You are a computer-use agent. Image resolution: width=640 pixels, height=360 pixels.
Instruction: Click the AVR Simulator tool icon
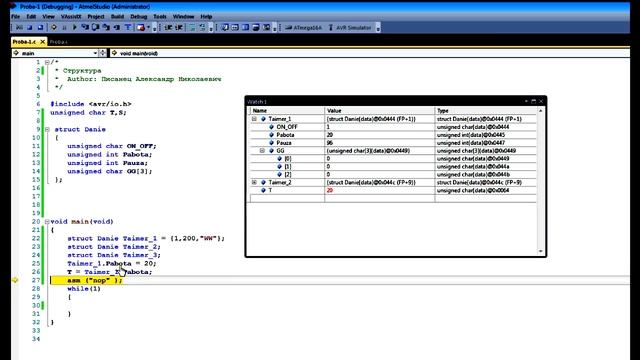[331, 27]
